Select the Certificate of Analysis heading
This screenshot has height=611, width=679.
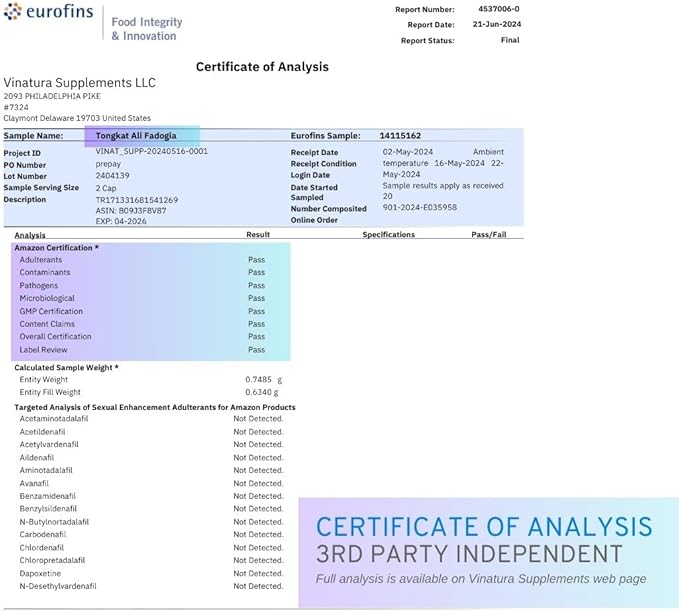pos(262,67)
